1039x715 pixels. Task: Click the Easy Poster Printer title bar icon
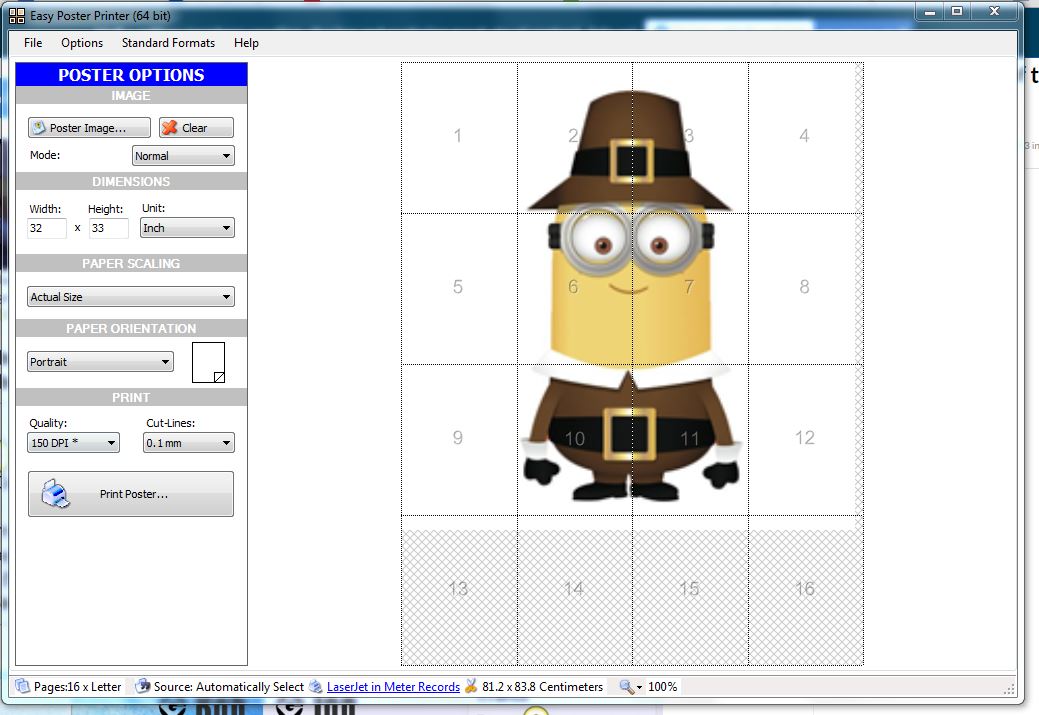click(x=17, y=12)
